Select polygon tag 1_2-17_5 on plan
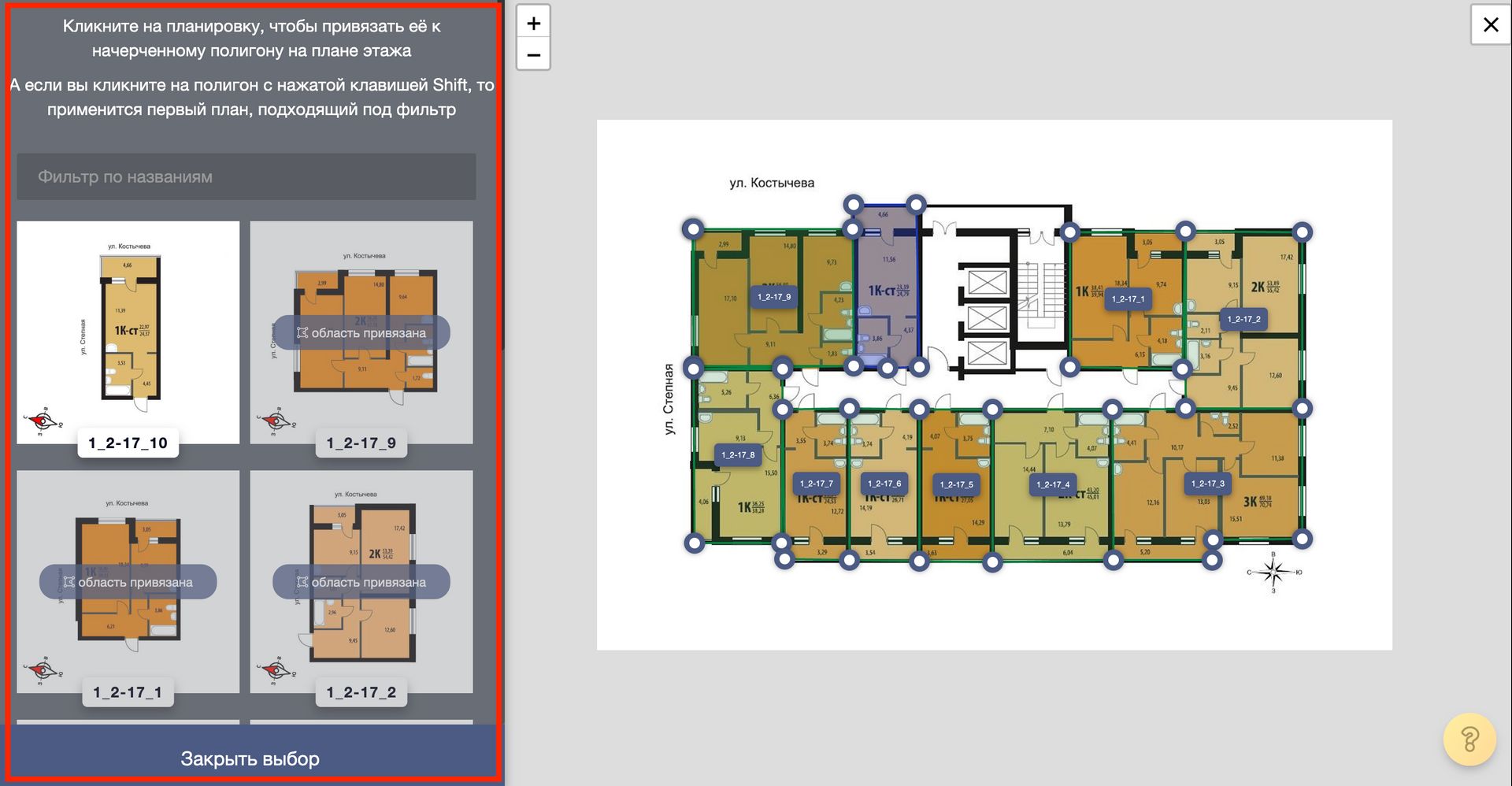 pyautogui.click(x=957, y=484)
